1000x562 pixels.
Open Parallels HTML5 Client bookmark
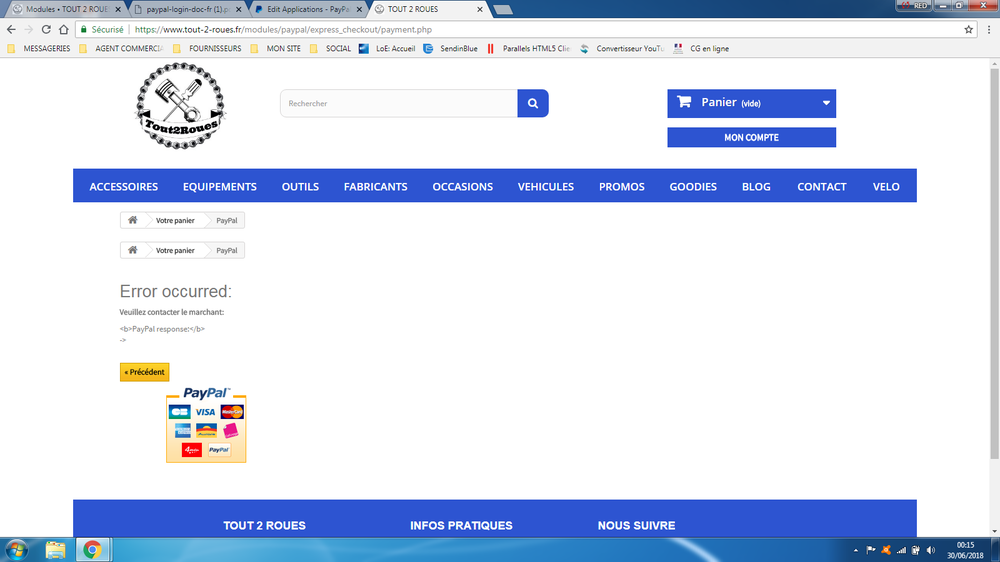pyautogui.click(x=529, y=48)
